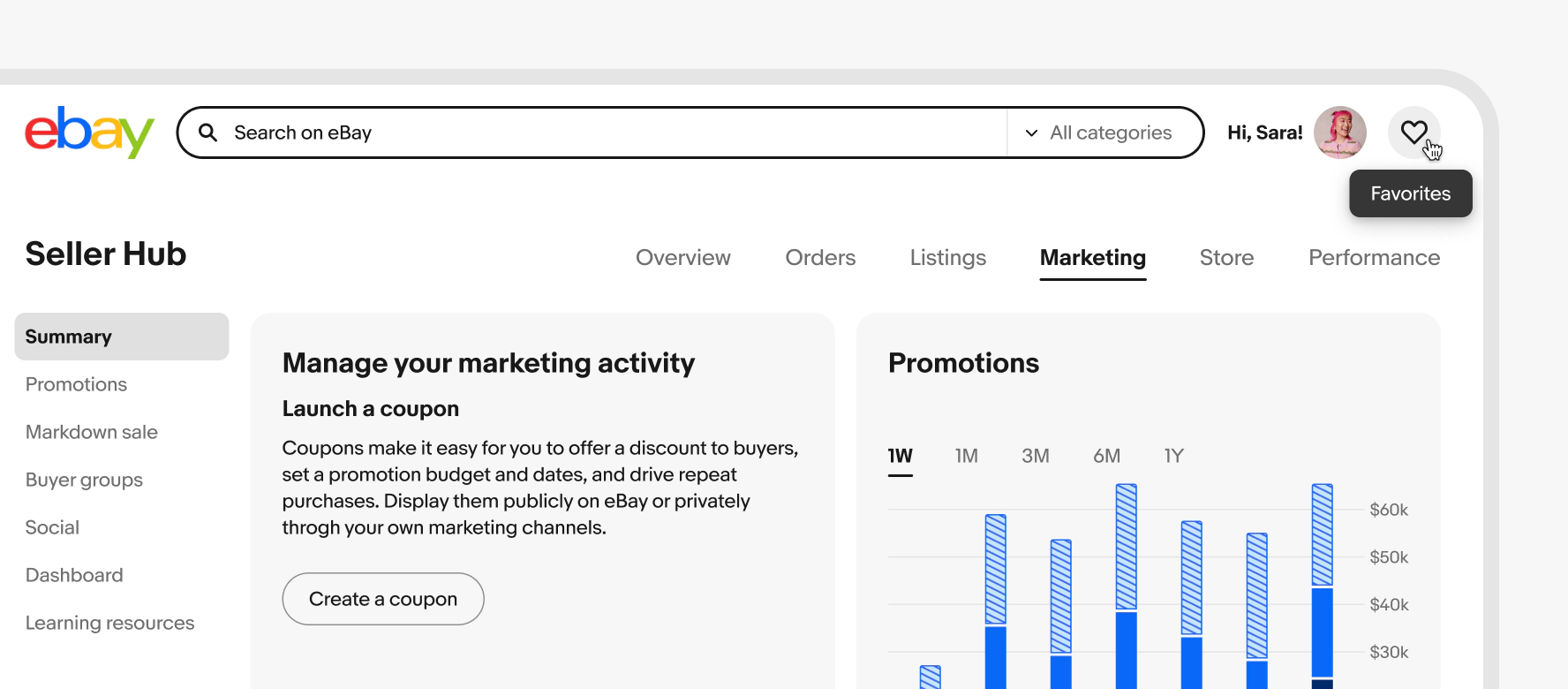Switch chart range to 1M
The width and height of the screenshot is (1568, 689).
pos(967,456)
